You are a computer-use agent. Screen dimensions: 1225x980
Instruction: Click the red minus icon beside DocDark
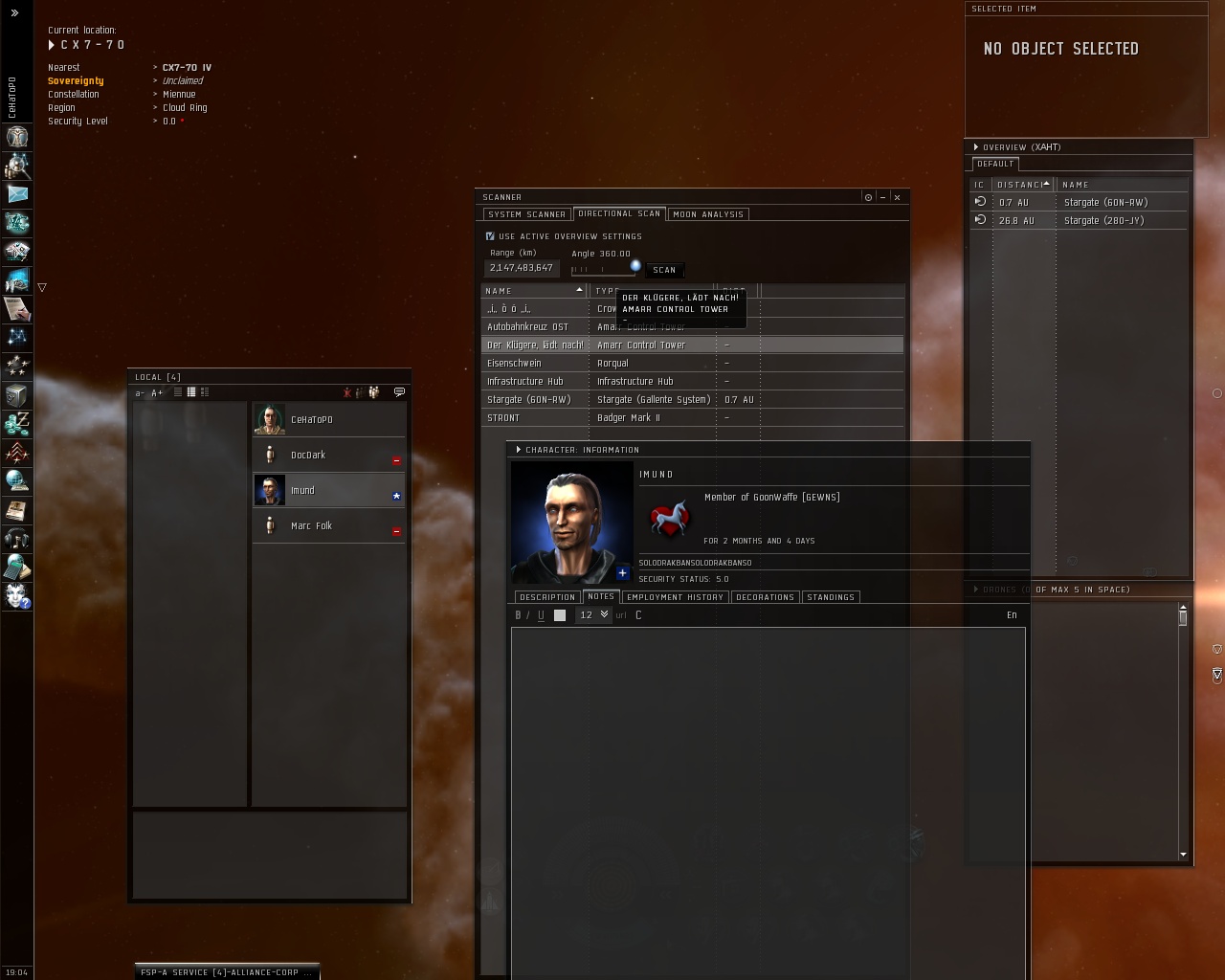[x=396, y=460]
